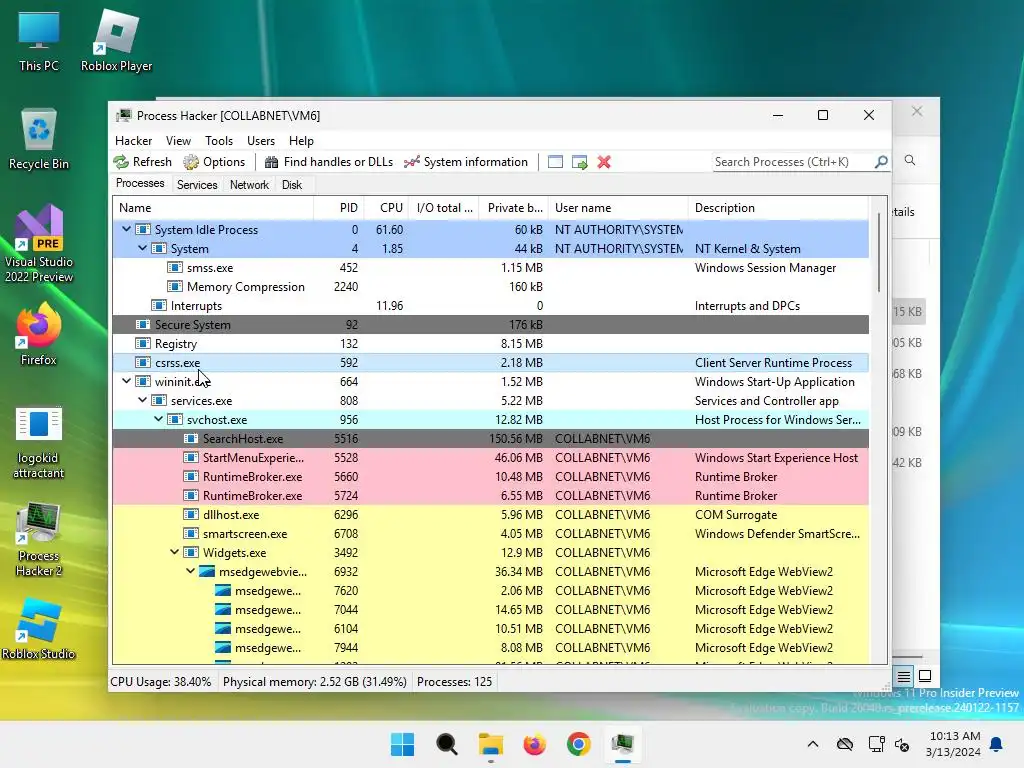The width and height of the screenshot is (1024, 768).
Task: Click the find window and thread icon
Action: (579, 162)
